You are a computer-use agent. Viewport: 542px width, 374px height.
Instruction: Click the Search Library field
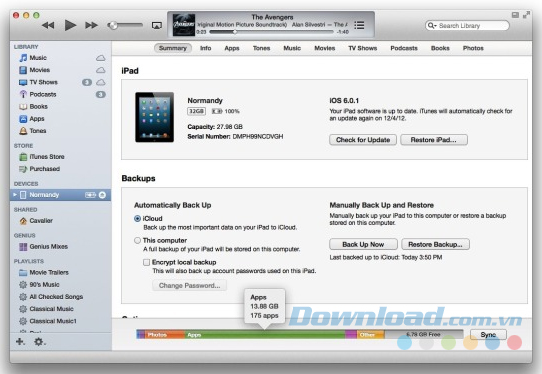coord(467,26)
